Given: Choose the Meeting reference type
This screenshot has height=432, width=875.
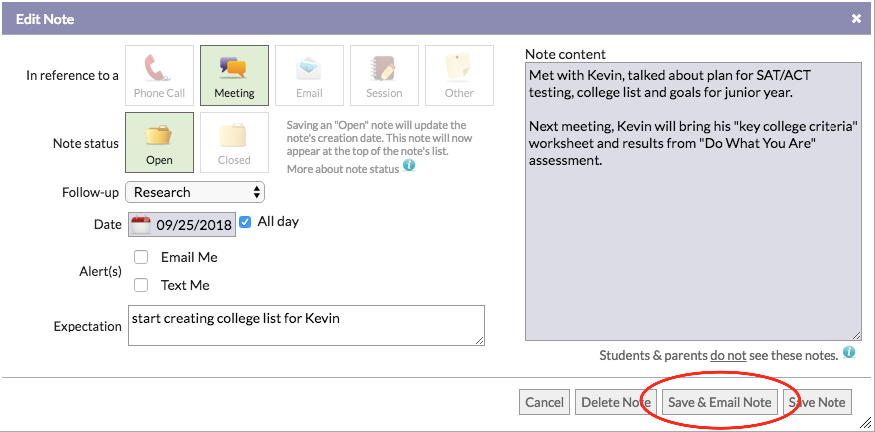Looking at the screenshot, I should point(234,75).
